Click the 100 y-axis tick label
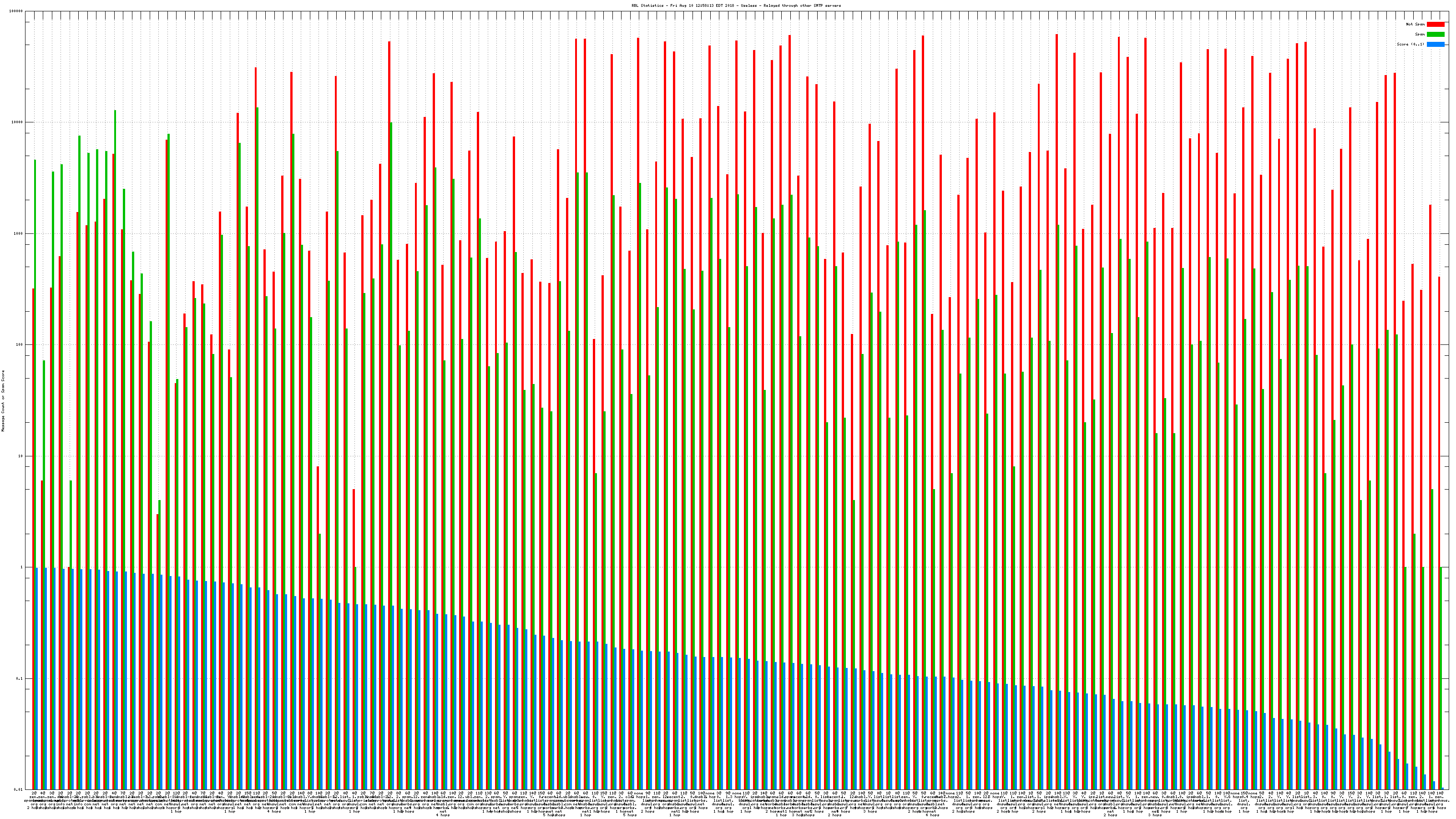Viewport: 1456px width, 819px height. tap(20, 345)
